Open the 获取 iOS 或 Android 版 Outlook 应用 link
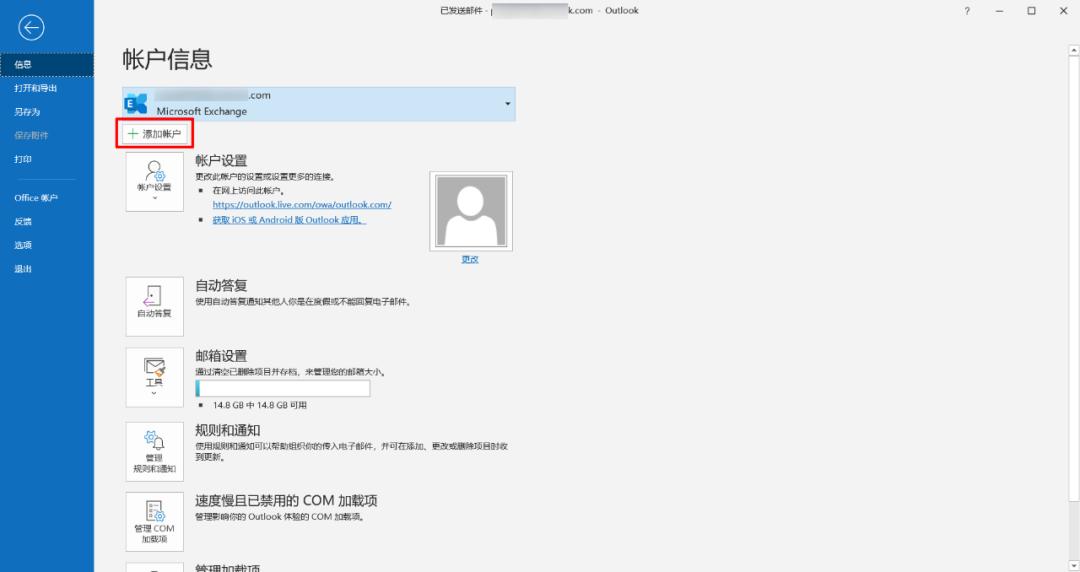Viewport: 1080px width, 572px height. 289,220
